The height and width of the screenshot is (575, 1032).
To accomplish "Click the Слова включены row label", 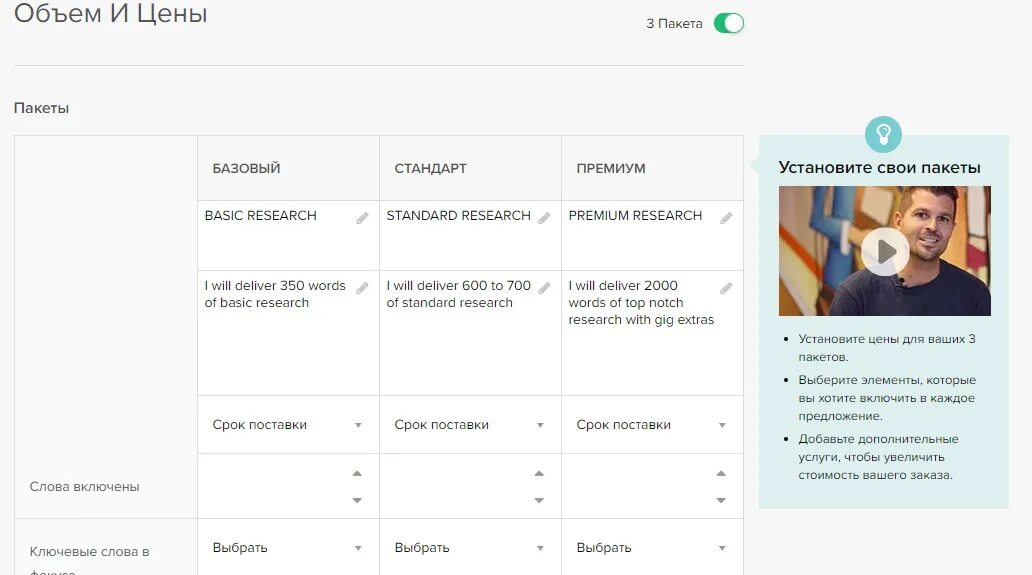I will (x=84, y=487).
